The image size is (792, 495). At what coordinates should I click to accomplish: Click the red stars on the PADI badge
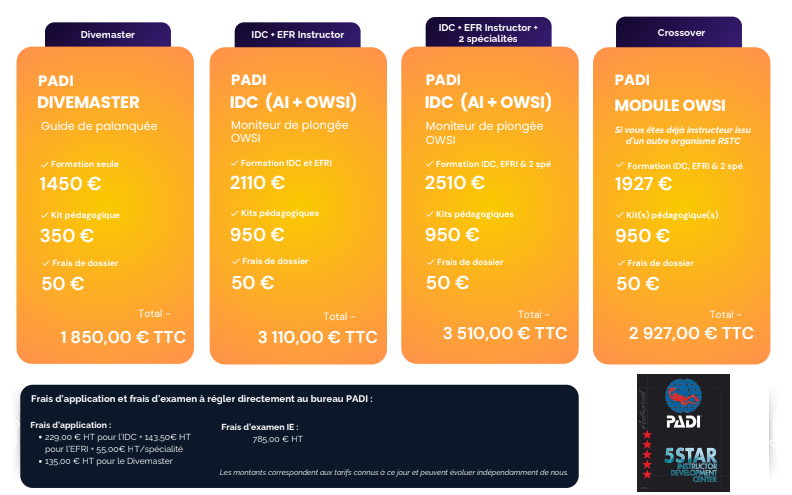(x=647, y=455)
